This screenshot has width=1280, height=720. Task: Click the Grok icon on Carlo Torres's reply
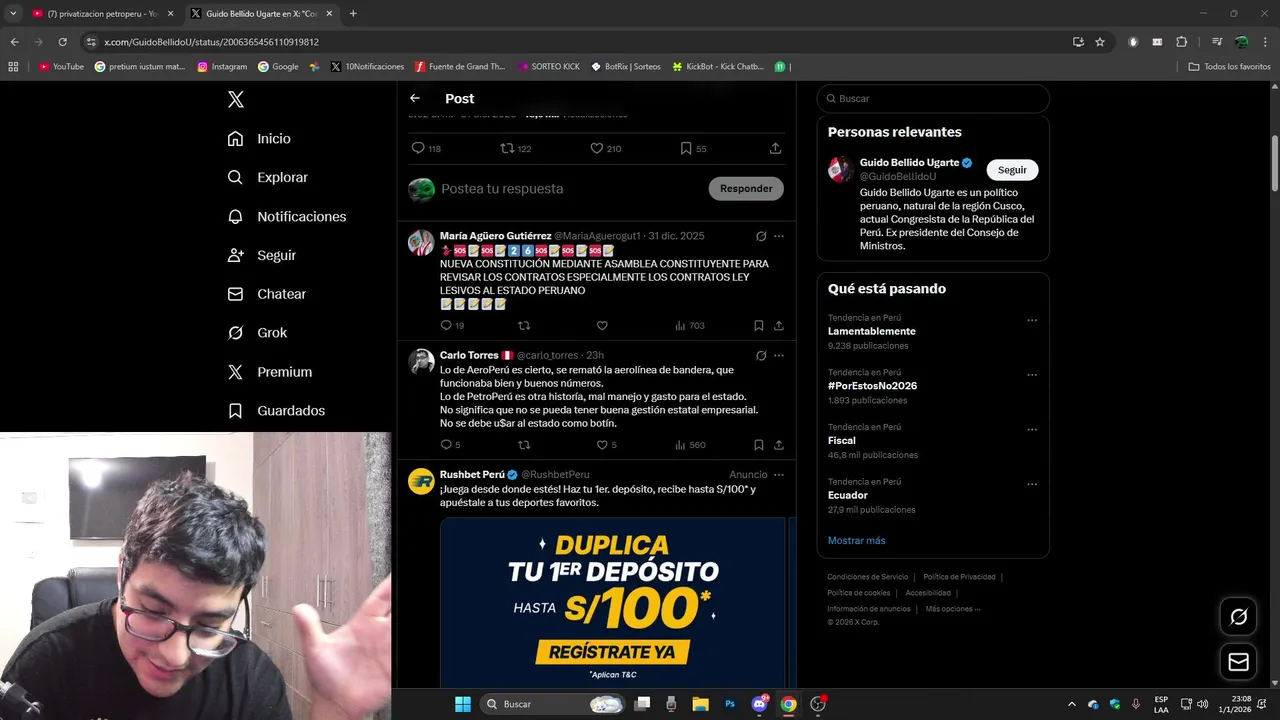[x=761, y=355]
